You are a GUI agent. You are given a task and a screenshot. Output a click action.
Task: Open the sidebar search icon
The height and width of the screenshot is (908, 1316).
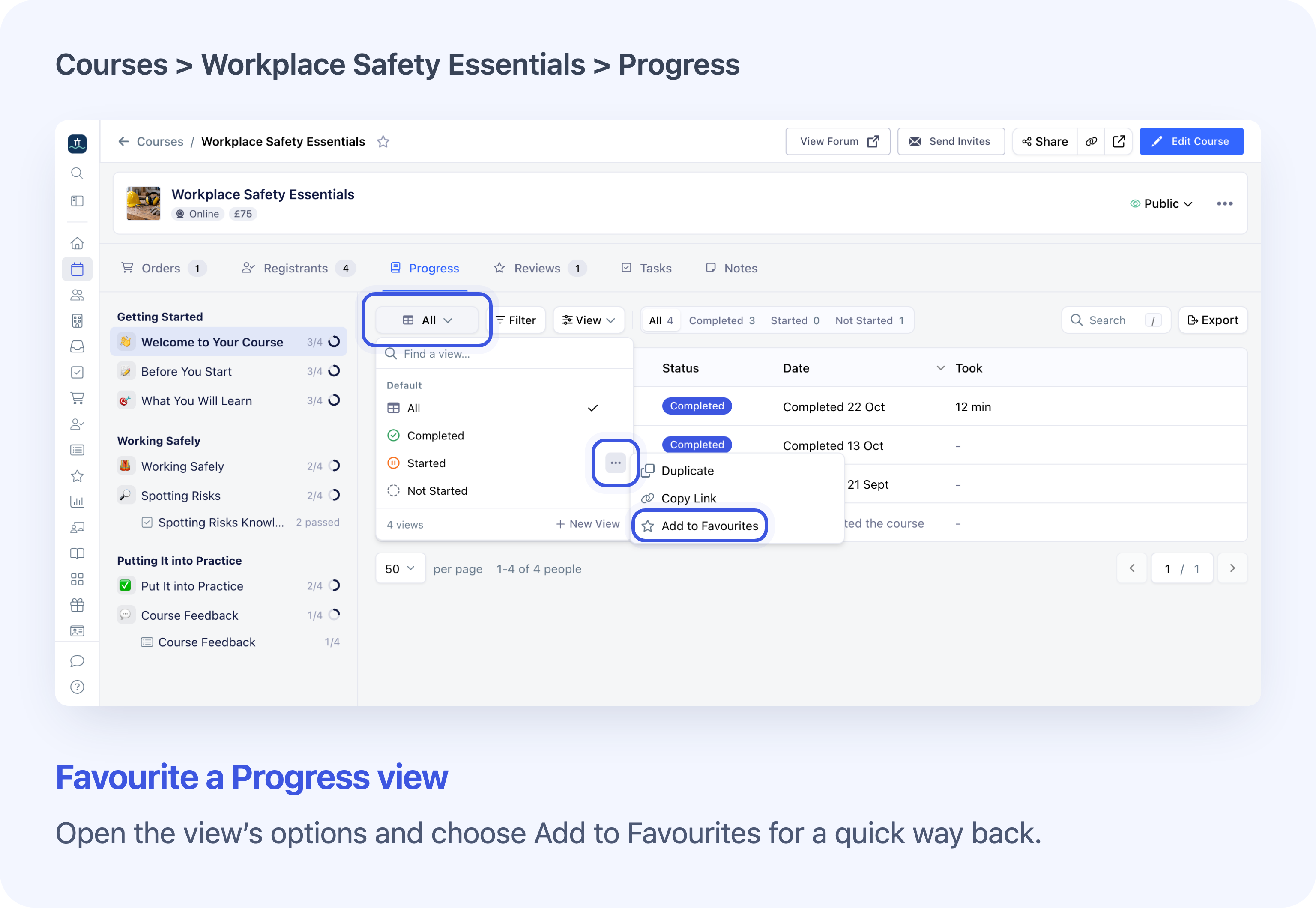click(77, 173)
